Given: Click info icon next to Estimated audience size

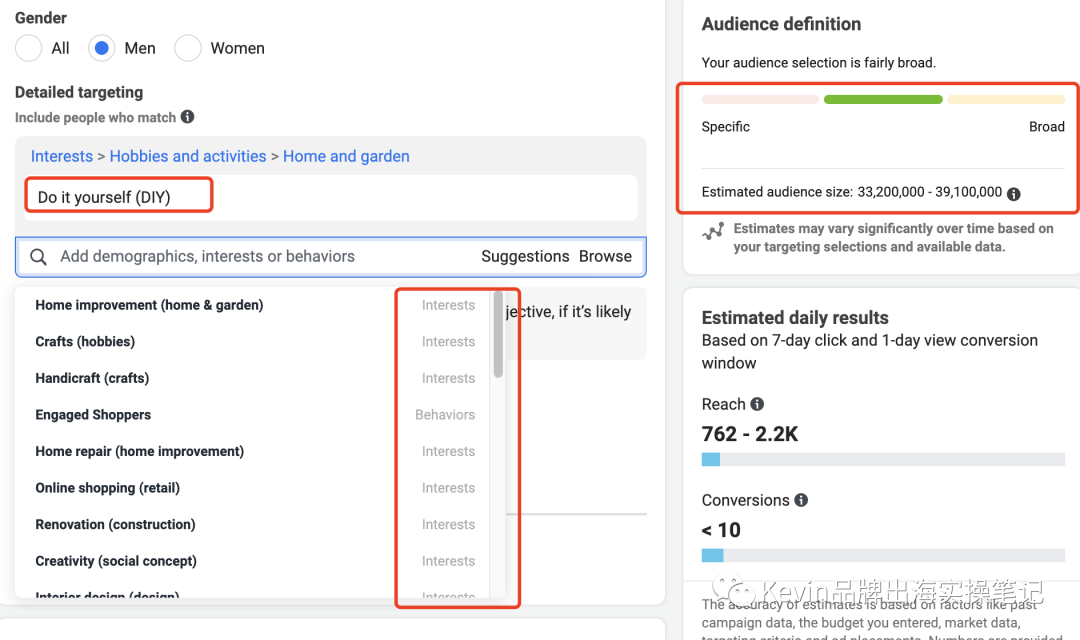Looking at the screenshot, I should 1014,193.
